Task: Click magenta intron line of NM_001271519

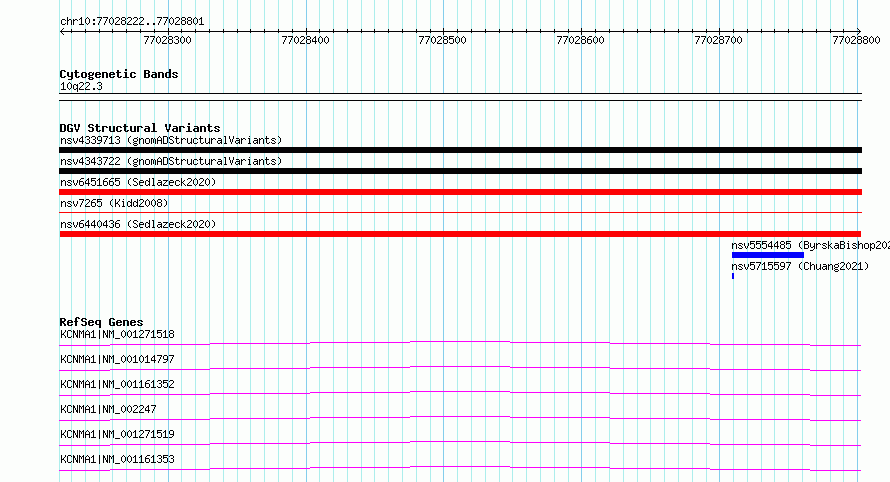Action: (x=460, y=442)
